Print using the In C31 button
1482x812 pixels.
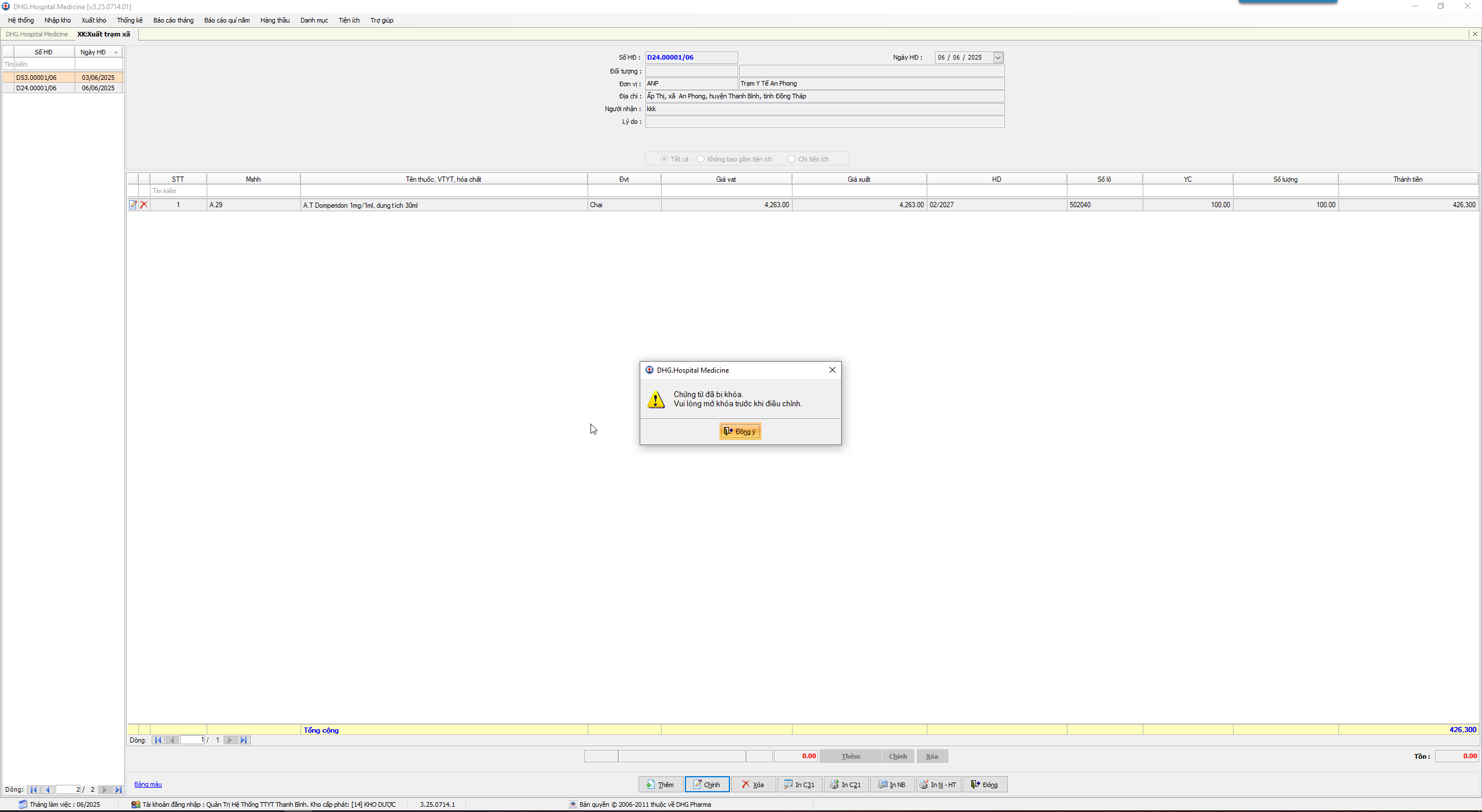799,784
